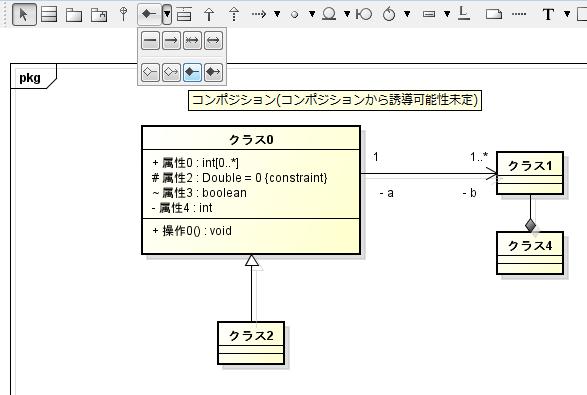587x395 pixels.
Task: Select the Class tool in toolbar
Action: (49, 15)
